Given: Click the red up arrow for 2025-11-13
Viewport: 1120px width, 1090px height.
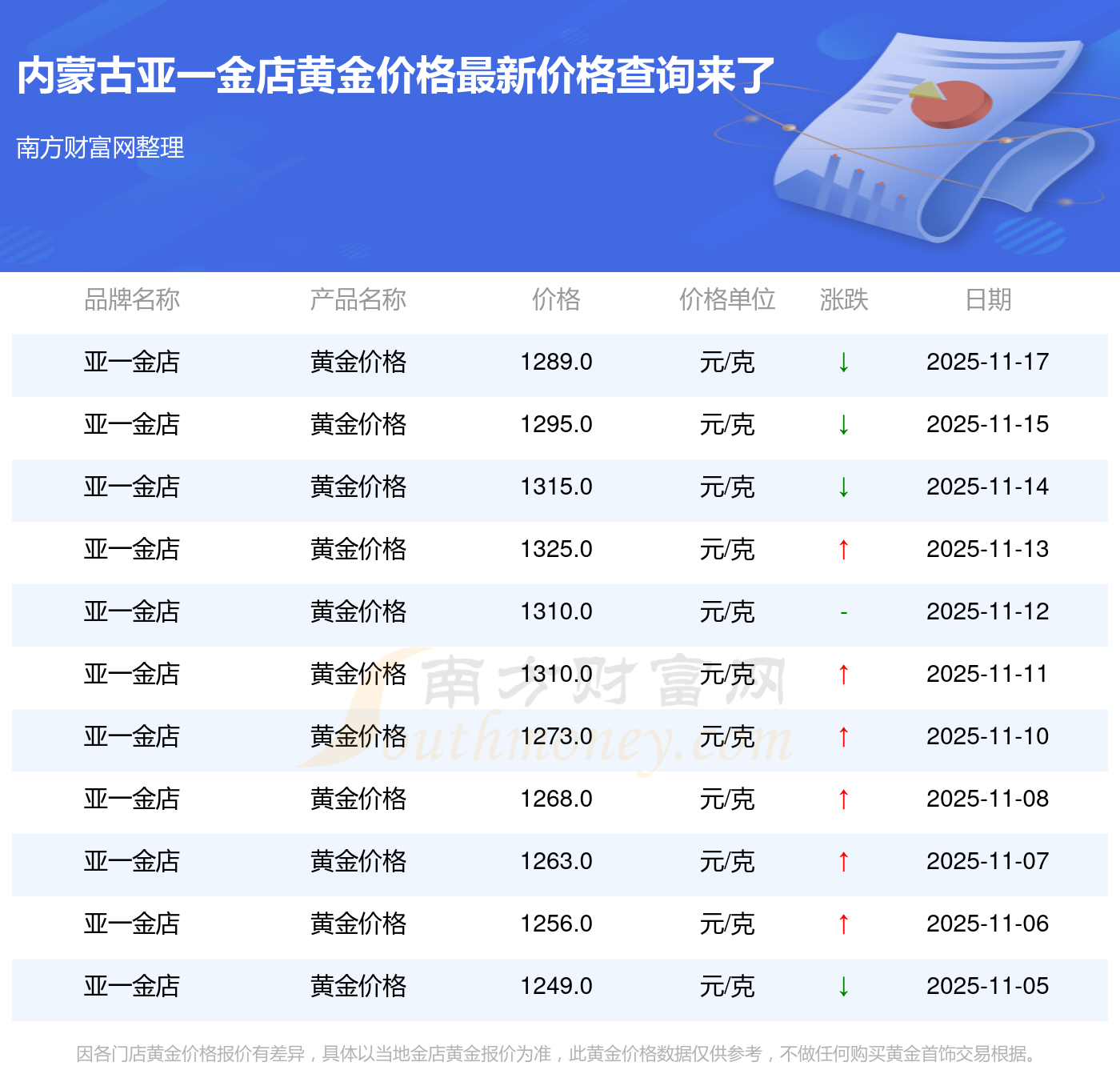Looking at the screenshot, I should 843,550.
